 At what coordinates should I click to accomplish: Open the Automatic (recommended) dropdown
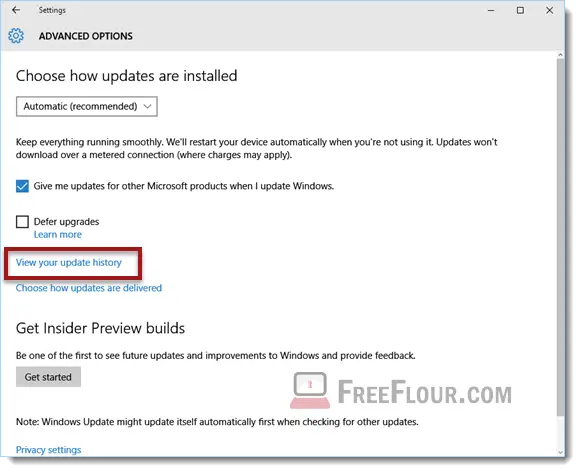pyautogui.click(x=87, y=107)
